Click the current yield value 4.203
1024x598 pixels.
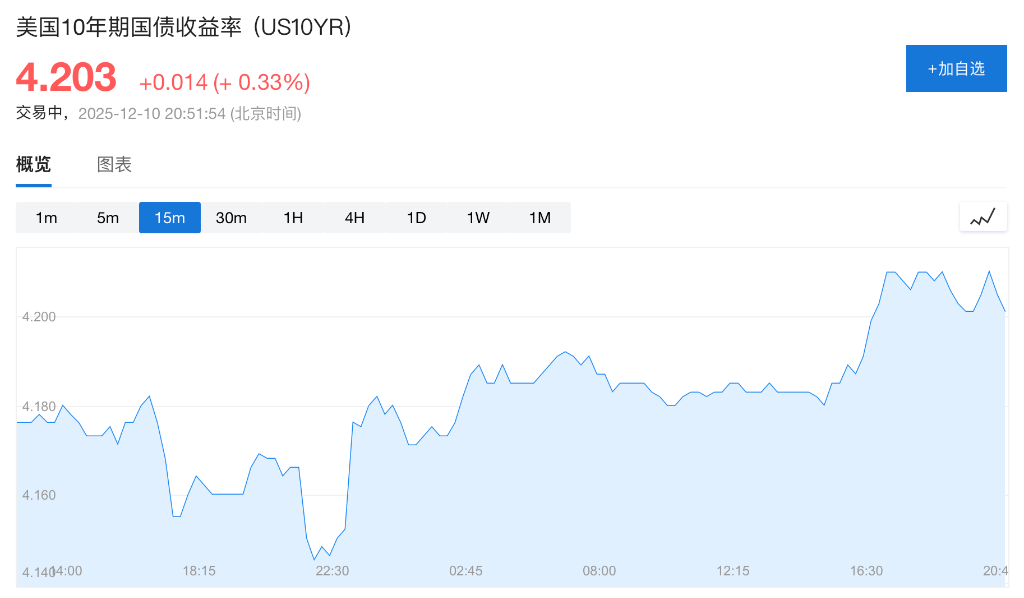pyautogui.click(x=66, y=77)
